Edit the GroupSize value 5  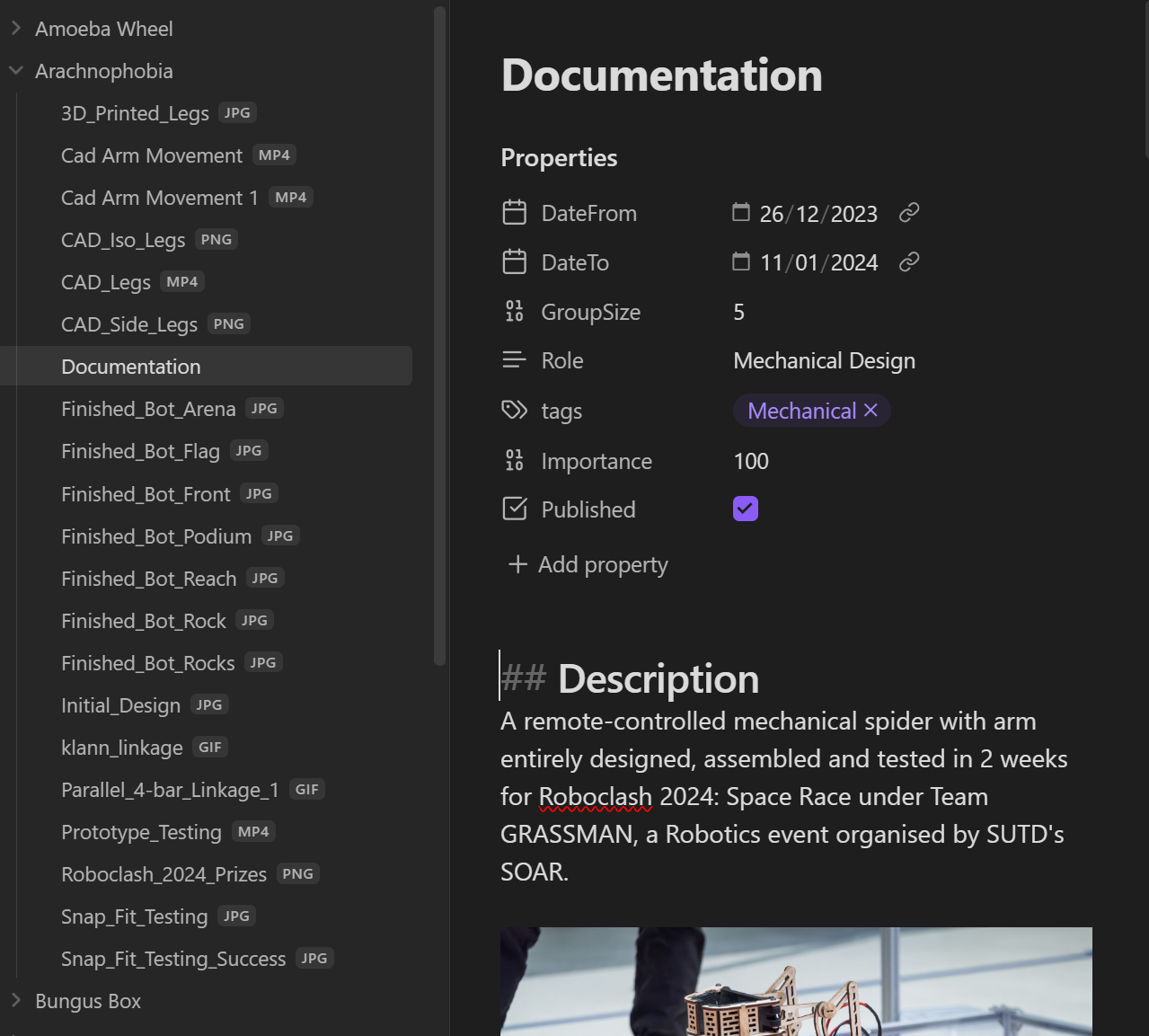[739, 312]
